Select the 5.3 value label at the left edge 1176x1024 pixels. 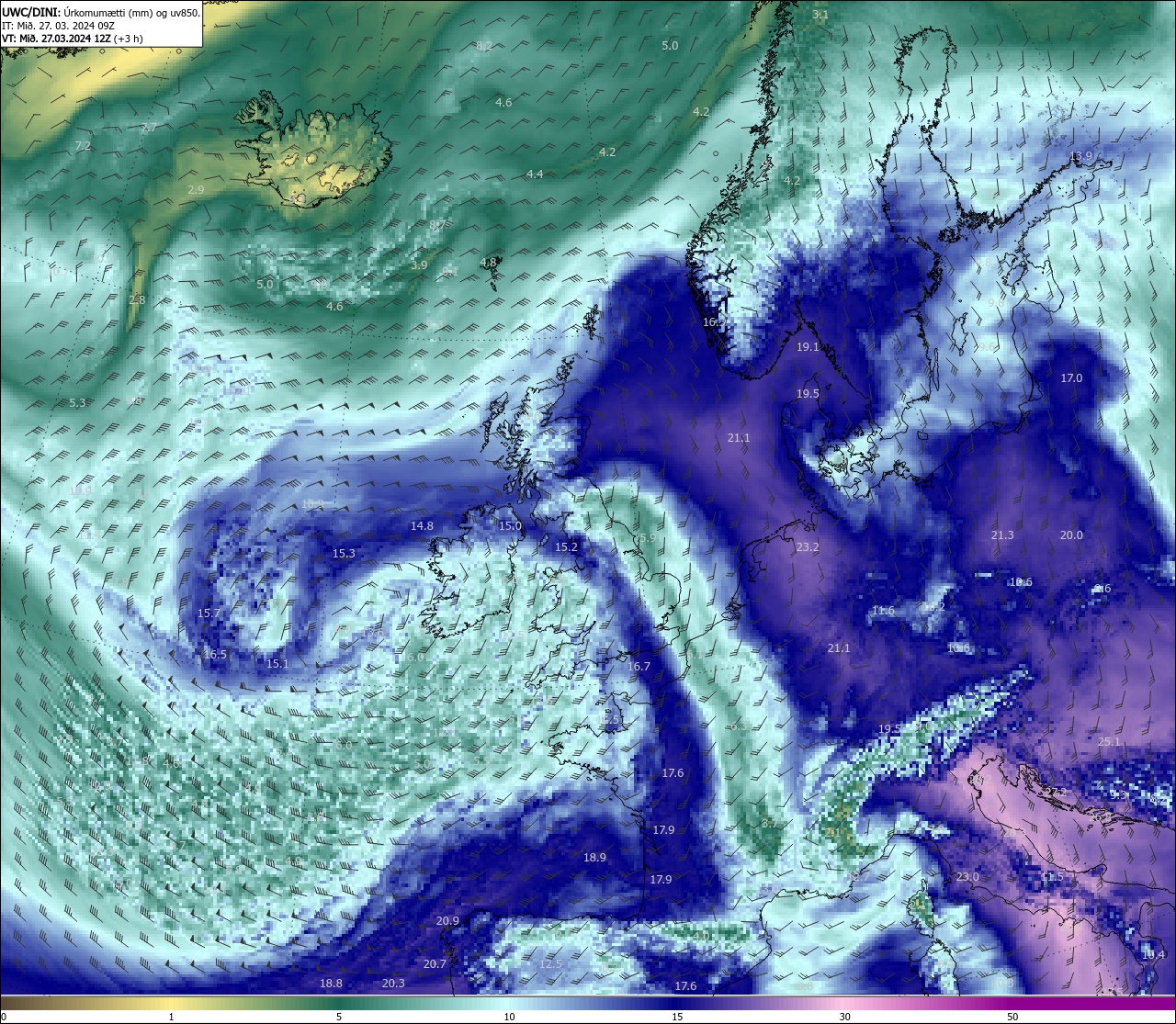click(77, 403)
